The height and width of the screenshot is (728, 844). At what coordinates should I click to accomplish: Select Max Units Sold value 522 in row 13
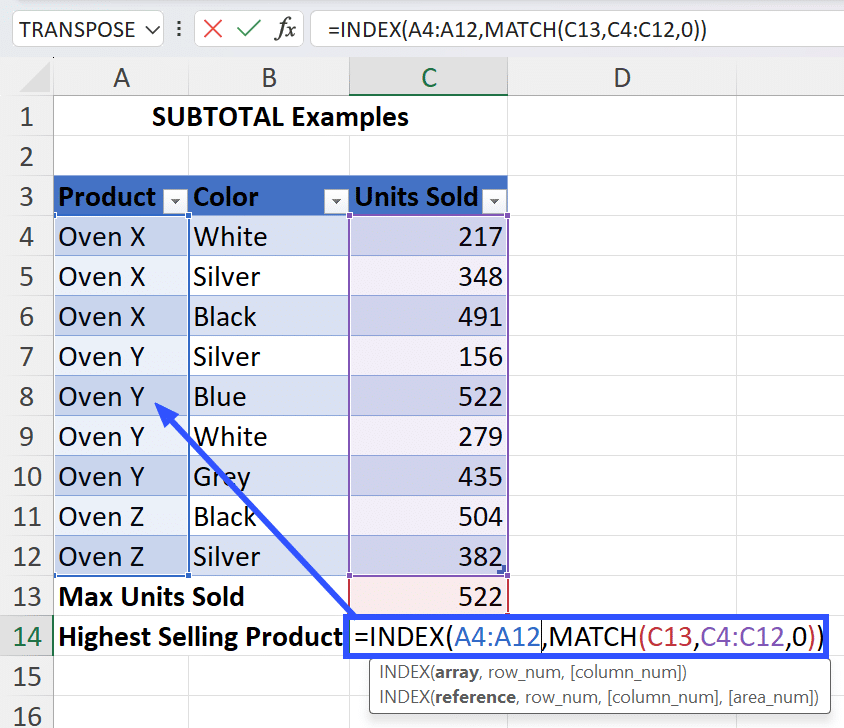[x=428, y=597]
